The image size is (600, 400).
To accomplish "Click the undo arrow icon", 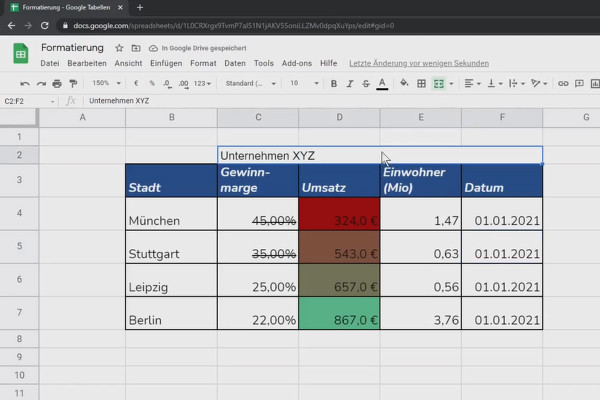I will point(25,83).
